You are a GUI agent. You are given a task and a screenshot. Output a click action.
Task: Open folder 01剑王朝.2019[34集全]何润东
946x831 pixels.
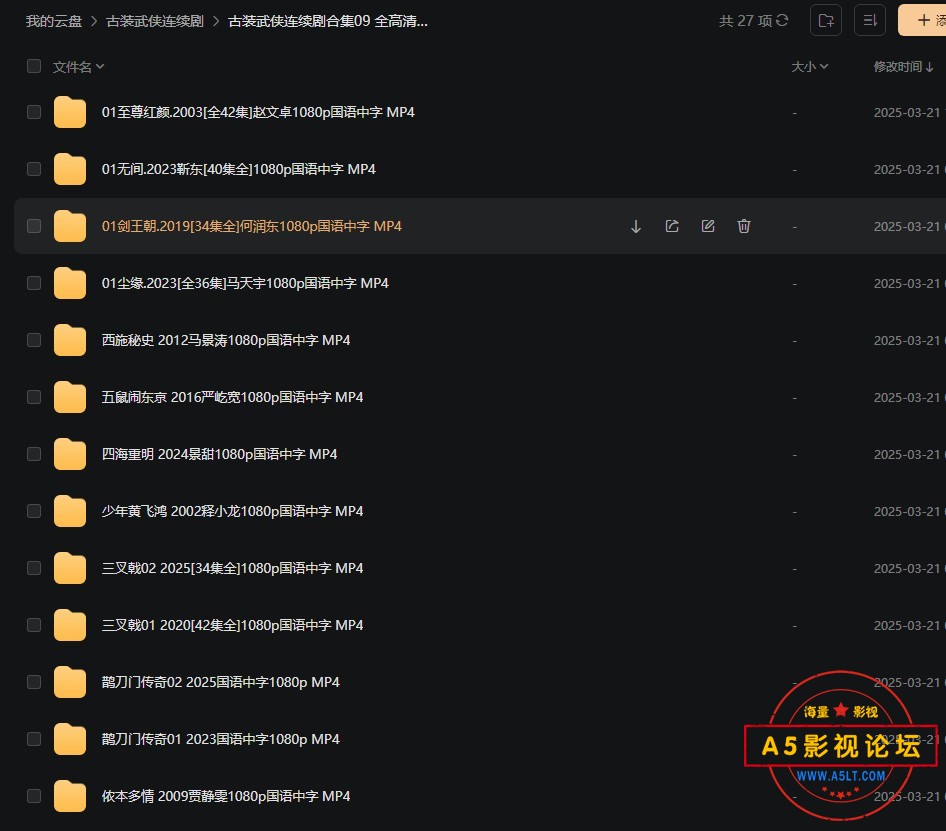tap(252, 226)
